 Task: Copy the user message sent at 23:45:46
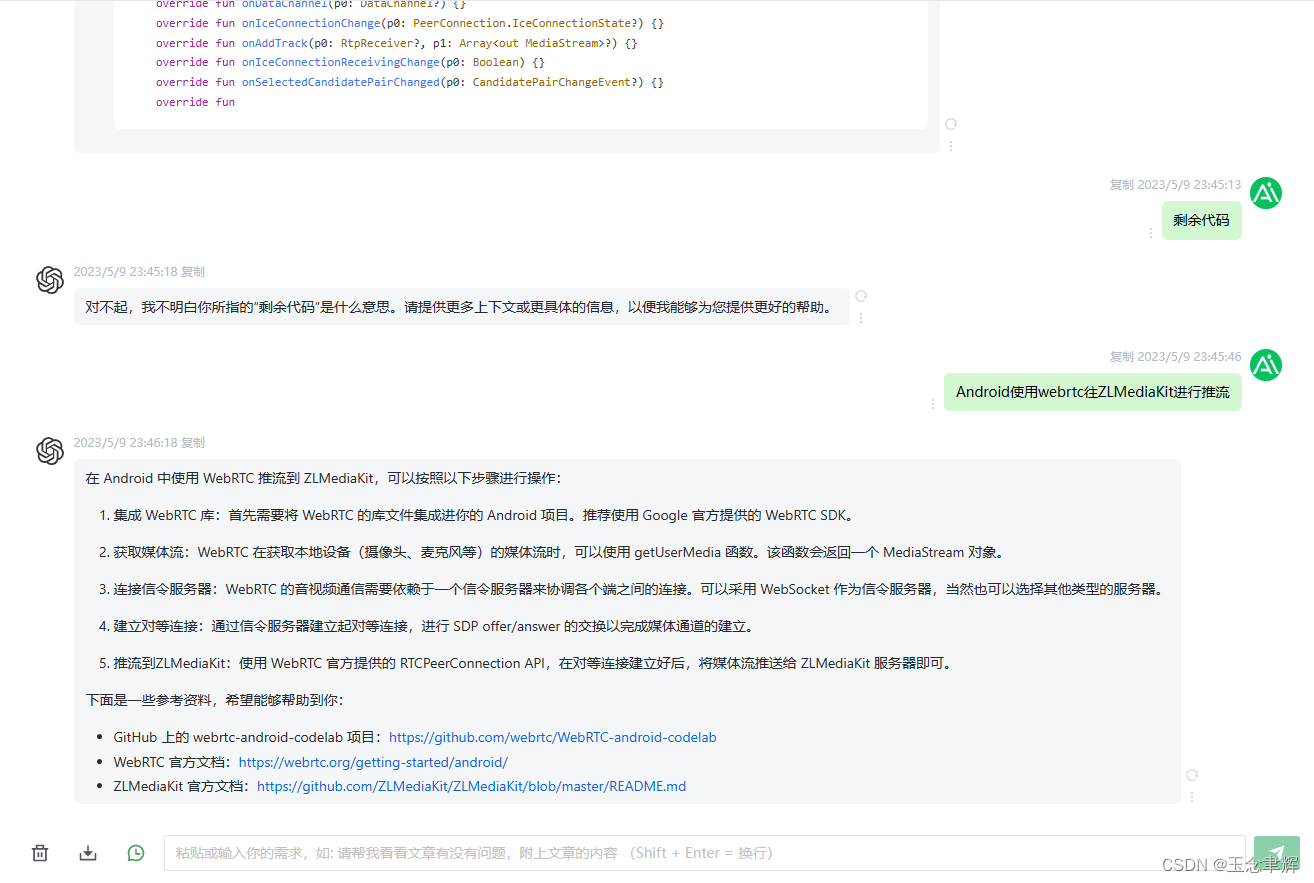coord(1121,357)
